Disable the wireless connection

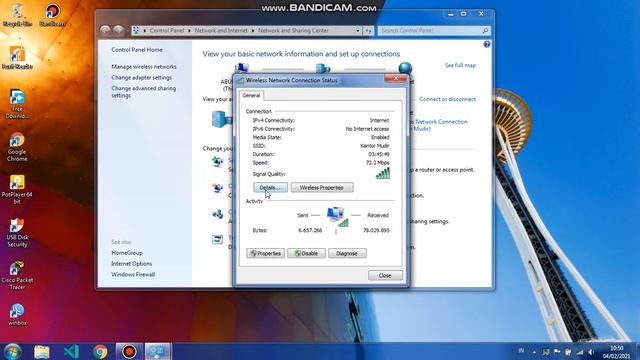pyautogui.click(x=306, y=253)
